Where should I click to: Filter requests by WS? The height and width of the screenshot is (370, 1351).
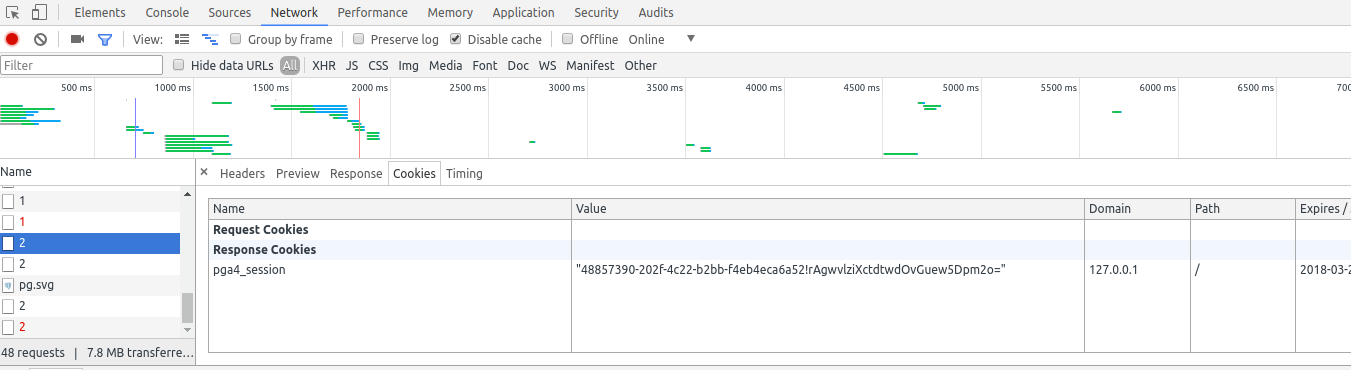(x=547, y=65)
